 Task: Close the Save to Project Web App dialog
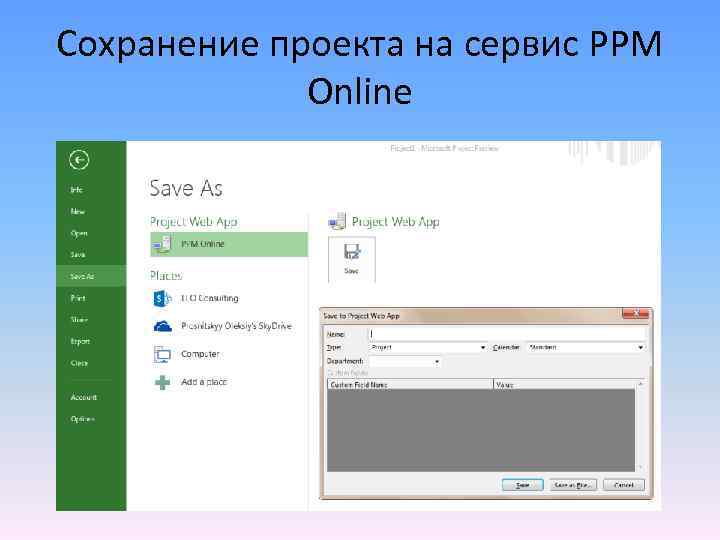[x=636, y=313]
